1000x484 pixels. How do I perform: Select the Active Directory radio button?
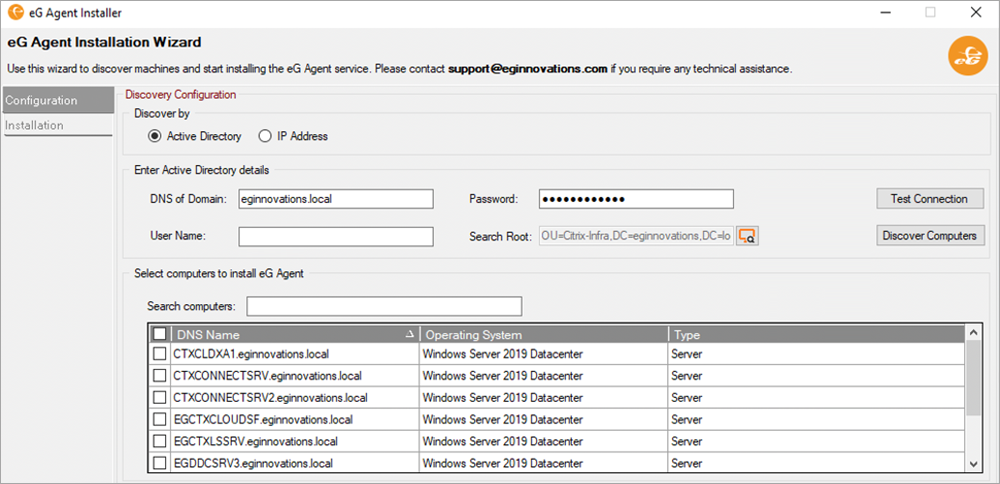click(154, 136)
